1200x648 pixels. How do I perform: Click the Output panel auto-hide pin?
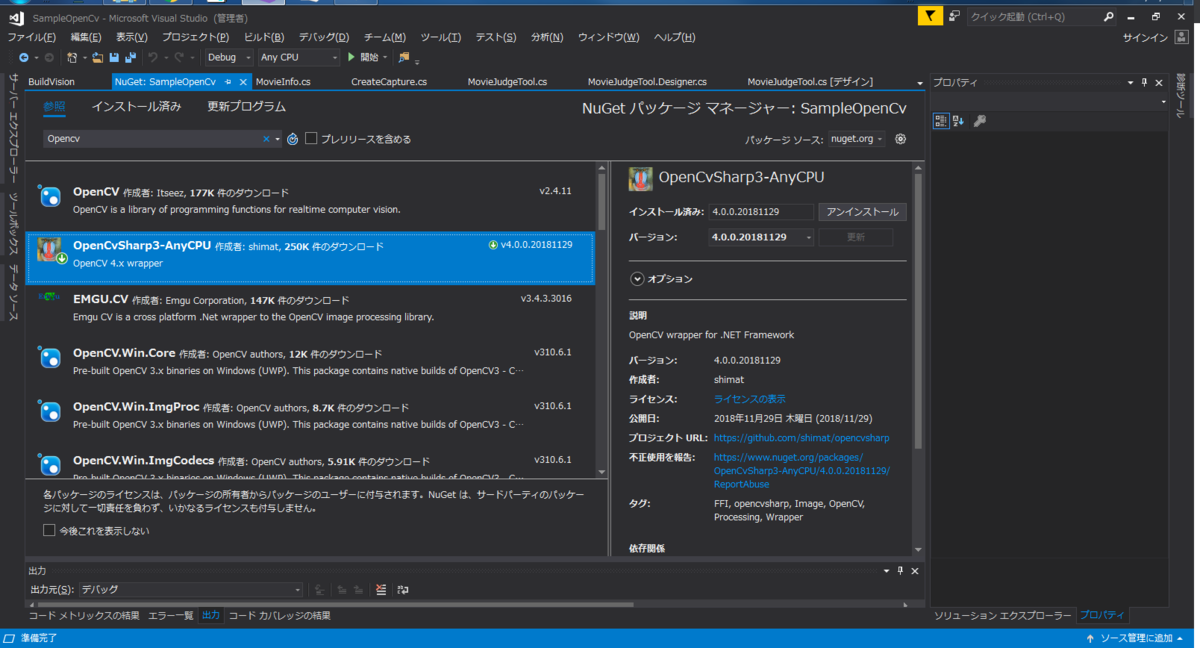pyautogui.click(x=900, y=570)
